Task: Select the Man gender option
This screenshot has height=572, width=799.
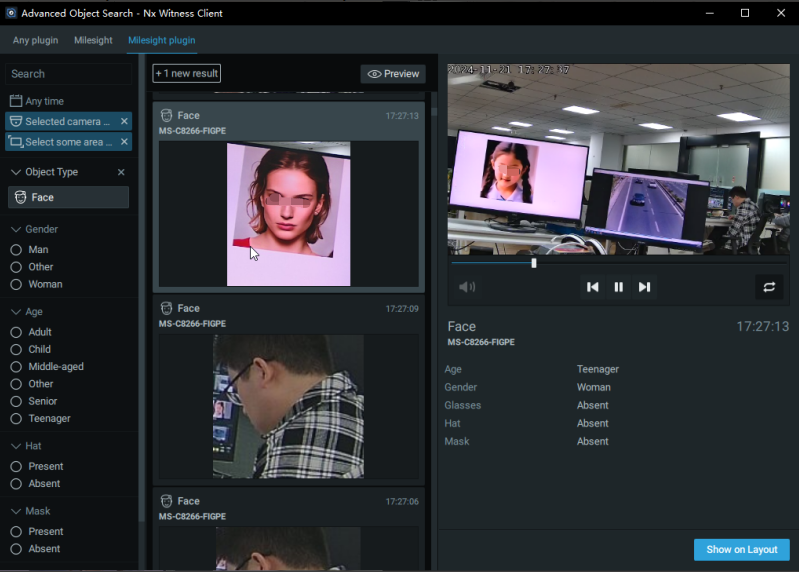Action: point(30,250)
